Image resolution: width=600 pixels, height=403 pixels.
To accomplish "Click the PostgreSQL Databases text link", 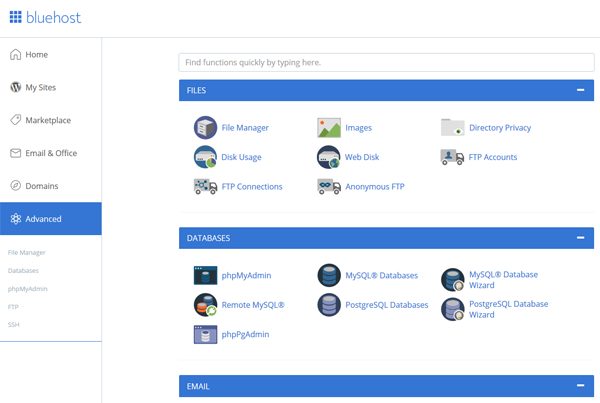I will click(x=386, y=305).
